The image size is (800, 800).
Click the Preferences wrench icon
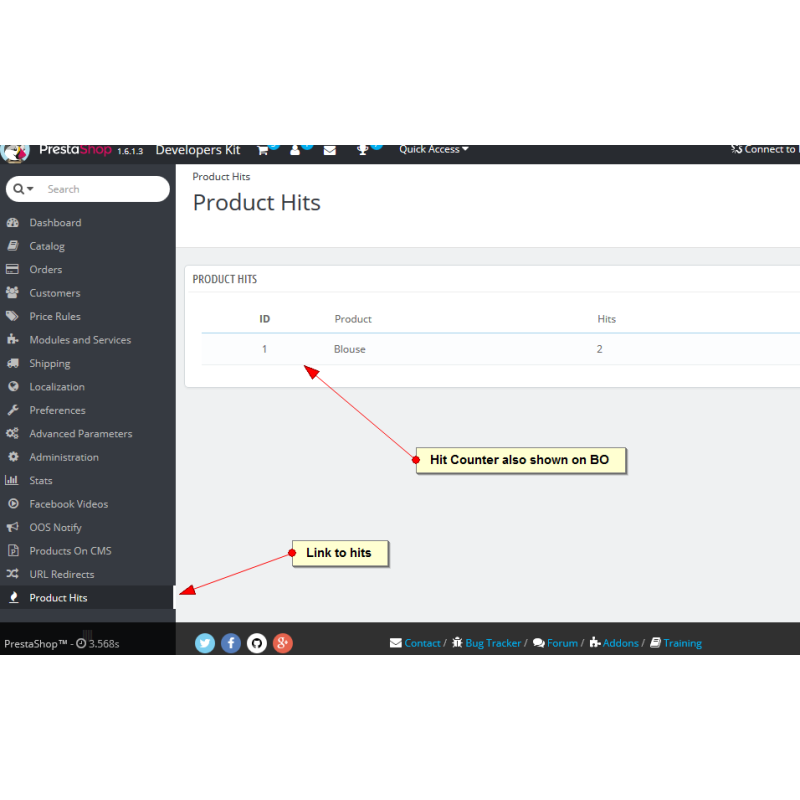(x=13, y=410)
